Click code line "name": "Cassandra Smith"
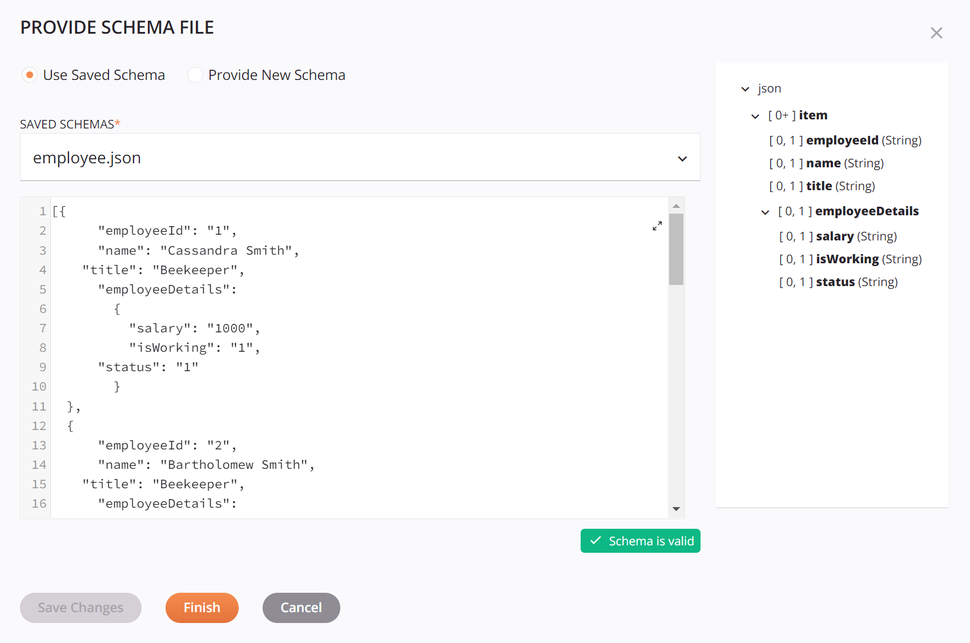The width and height of the screenshot is (970, 643). [x=199, y=251]
